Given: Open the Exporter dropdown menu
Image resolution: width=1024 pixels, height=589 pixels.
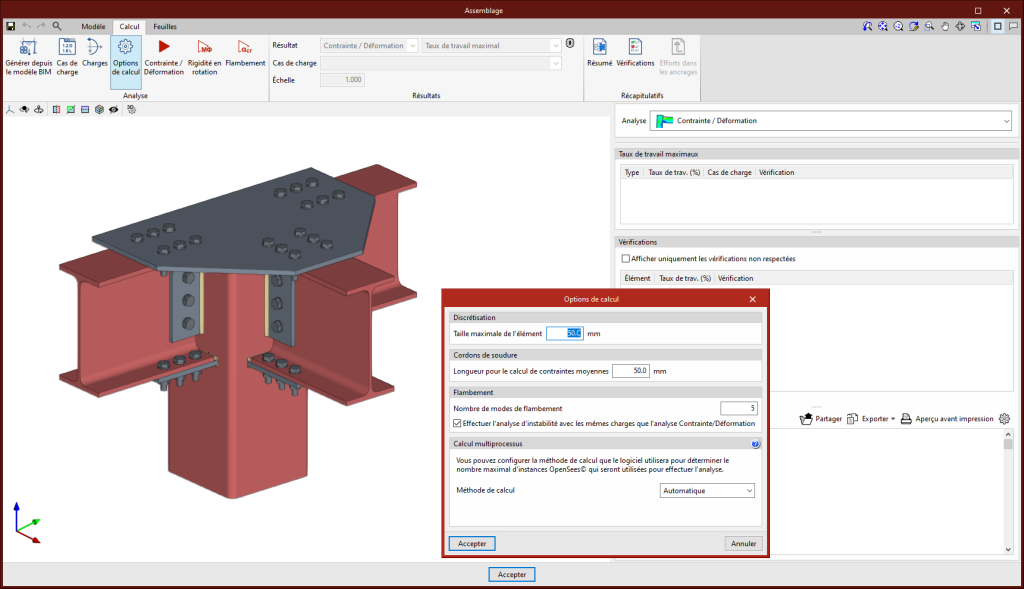Looking at the screenshot, I should [x=871, y=419].
